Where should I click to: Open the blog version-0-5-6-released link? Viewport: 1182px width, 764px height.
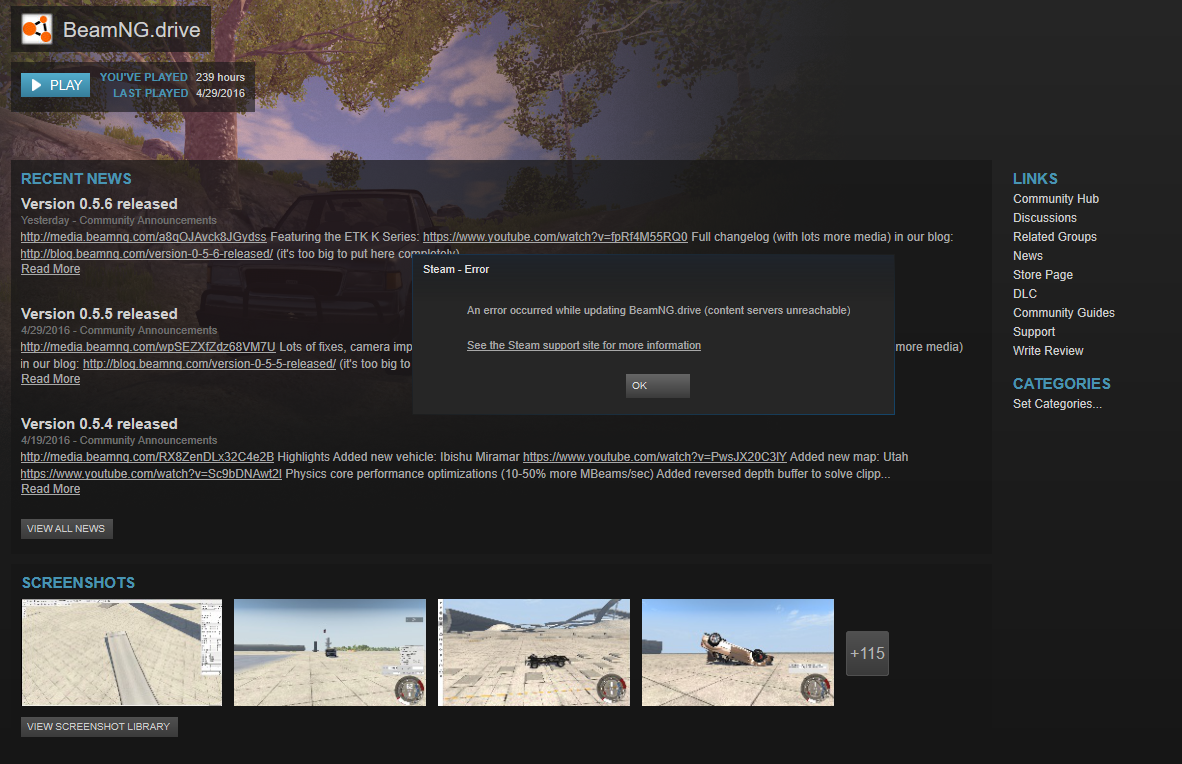pos(146,254)
